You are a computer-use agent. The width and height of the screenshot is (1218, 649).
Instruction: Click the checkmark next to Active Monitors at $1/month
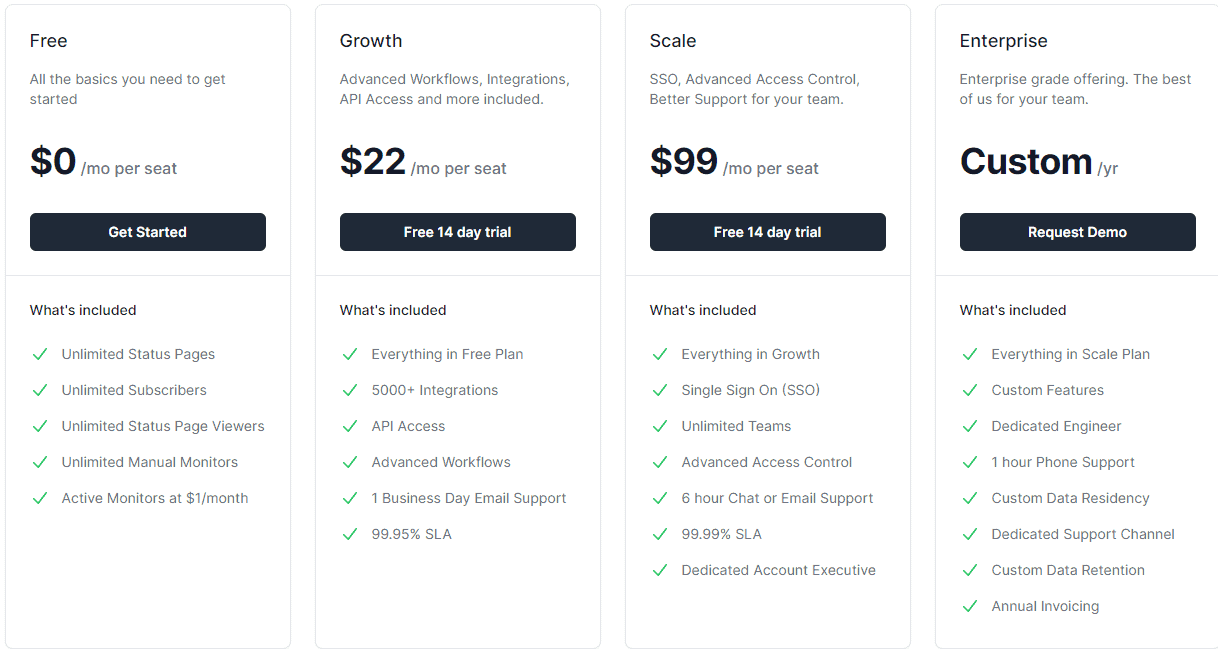pos(40,498)
